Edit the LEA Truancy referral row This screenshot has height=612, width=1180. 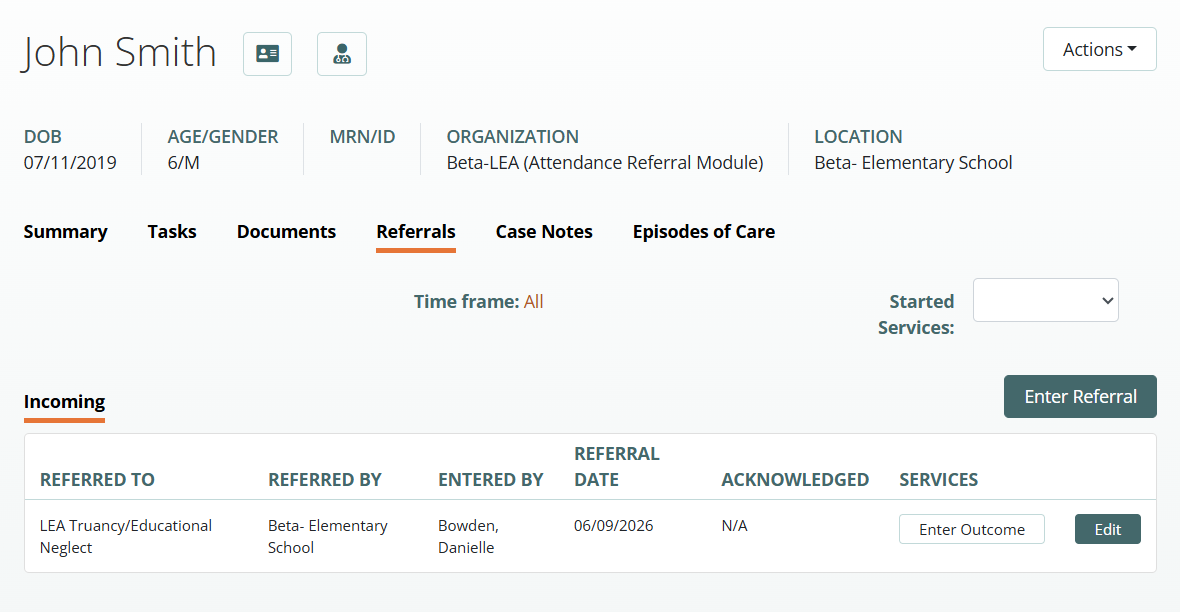1107,529
